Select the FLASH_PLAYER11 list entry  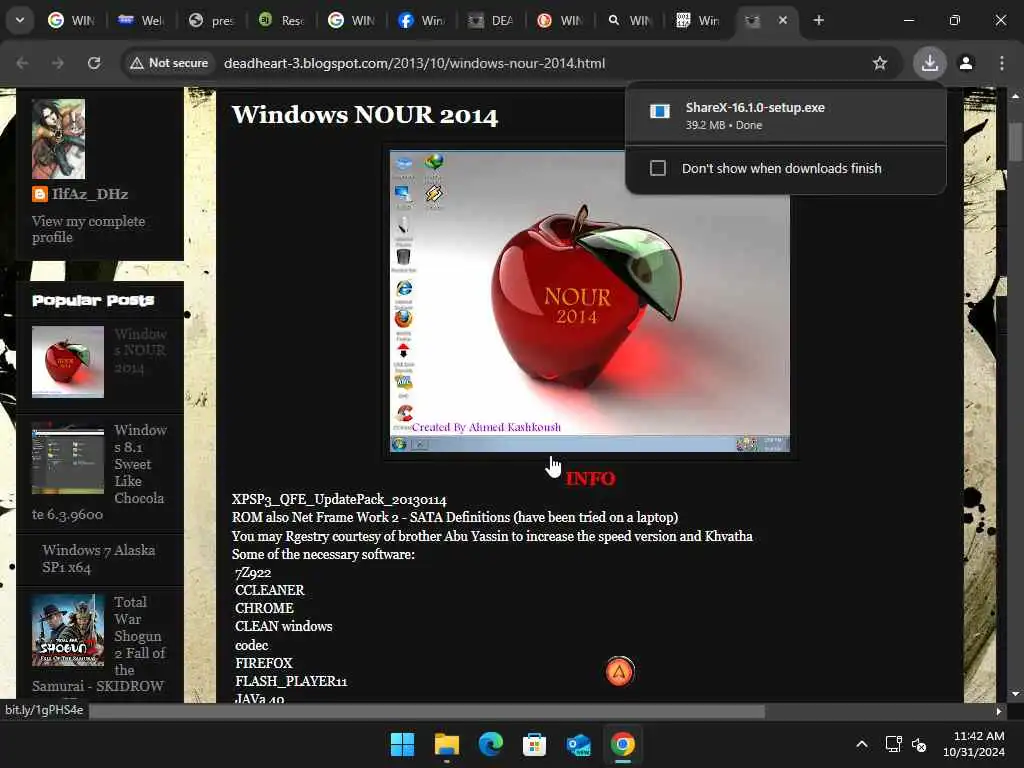(x=291, y=681)
